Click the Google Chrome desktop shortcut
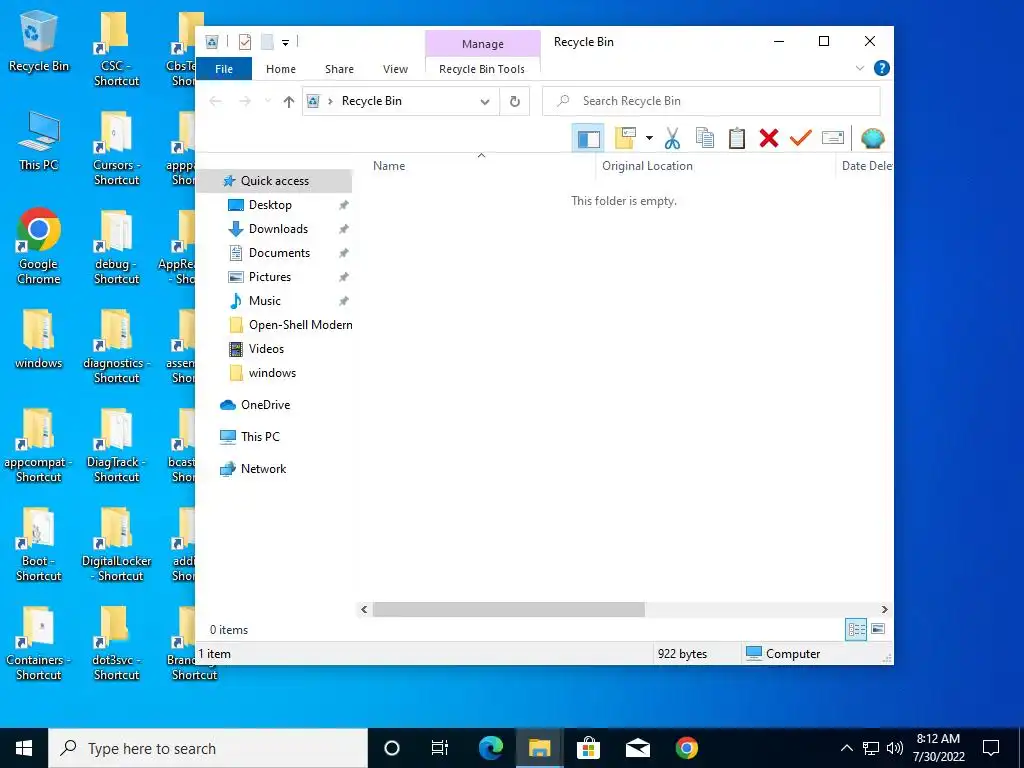The height and width of the screenshot is (768, 1024). [39, 246]
